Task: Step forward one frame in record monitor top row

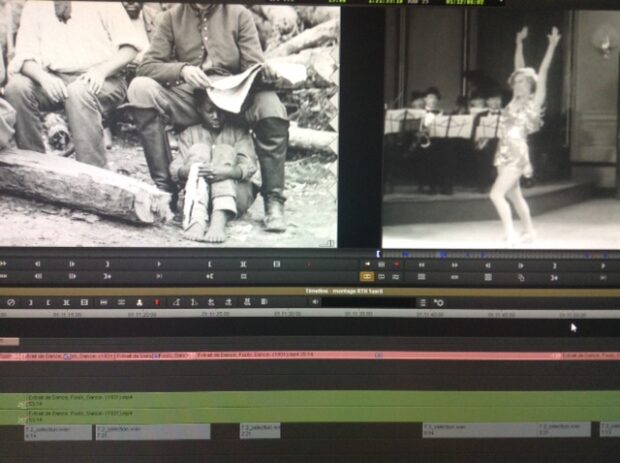Action: pos(521,265)
